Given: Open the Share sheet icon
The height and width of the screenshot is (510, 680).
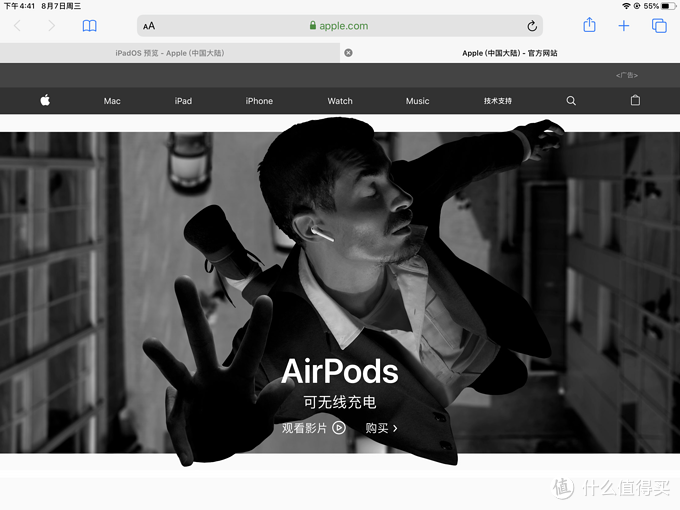Looking at the screenshot, I should point(589,25).
